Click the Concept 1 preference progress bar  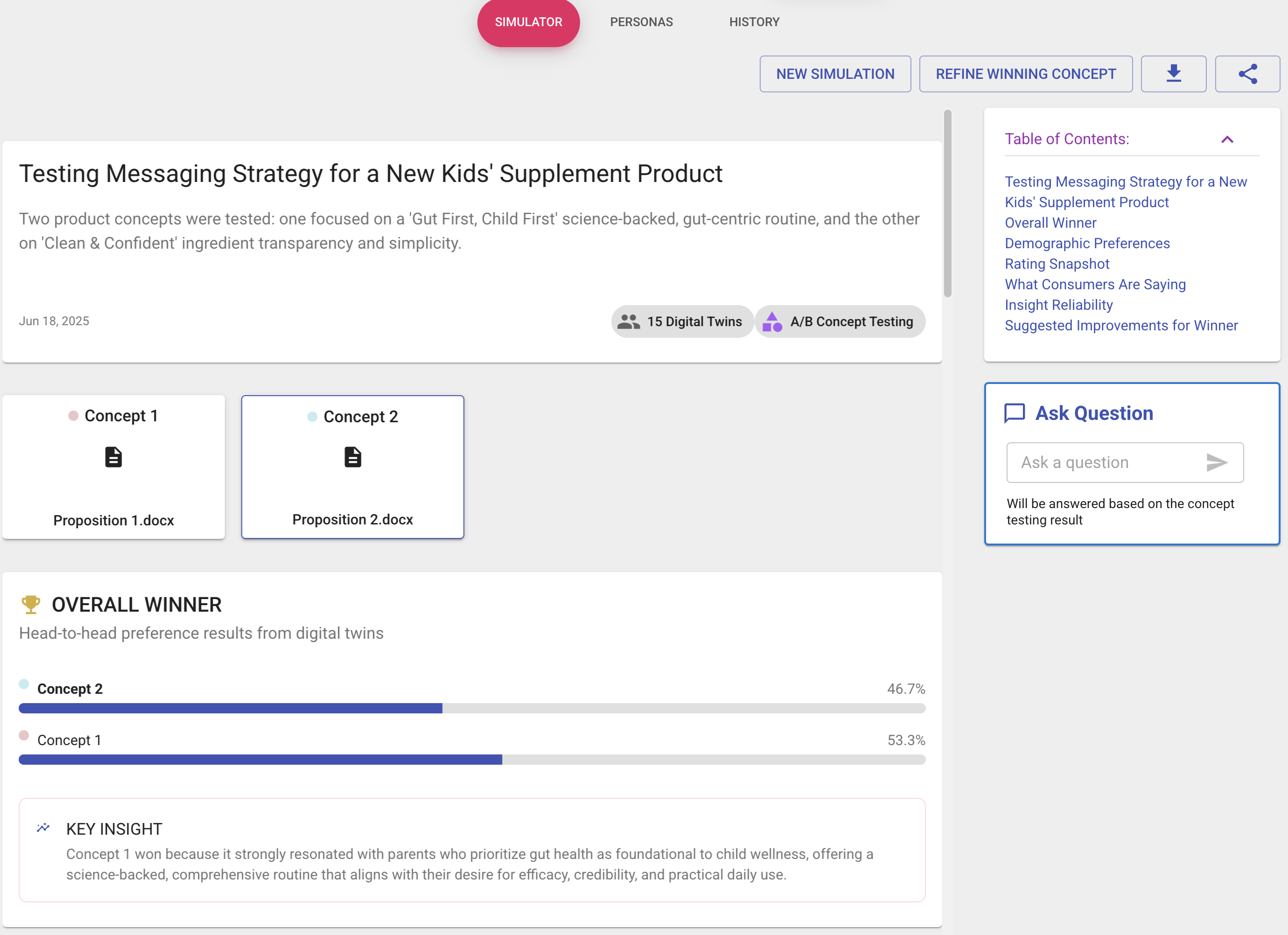tap(472, 759)
